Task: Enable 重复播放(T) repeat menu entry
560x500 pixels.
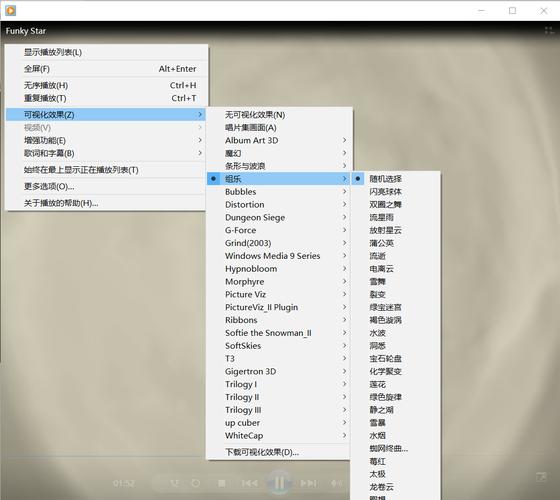Action: 106,98
